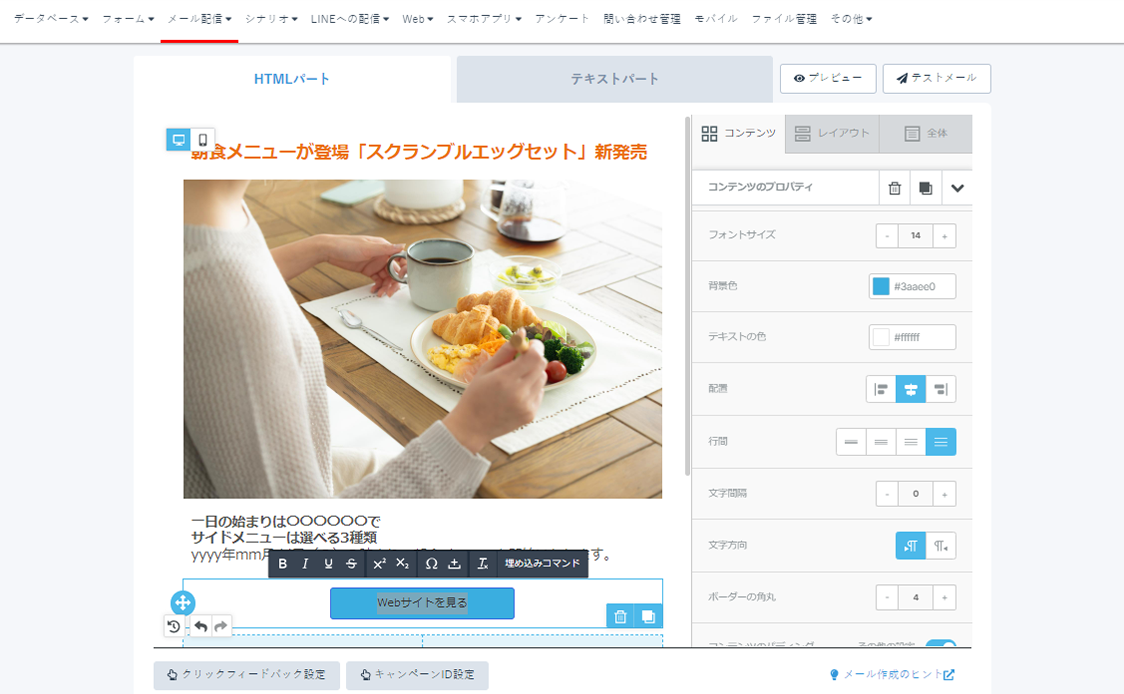Screen dimensions: 1124x694
Task: Open キャンペーンID設定
Action: coord(417,675)
